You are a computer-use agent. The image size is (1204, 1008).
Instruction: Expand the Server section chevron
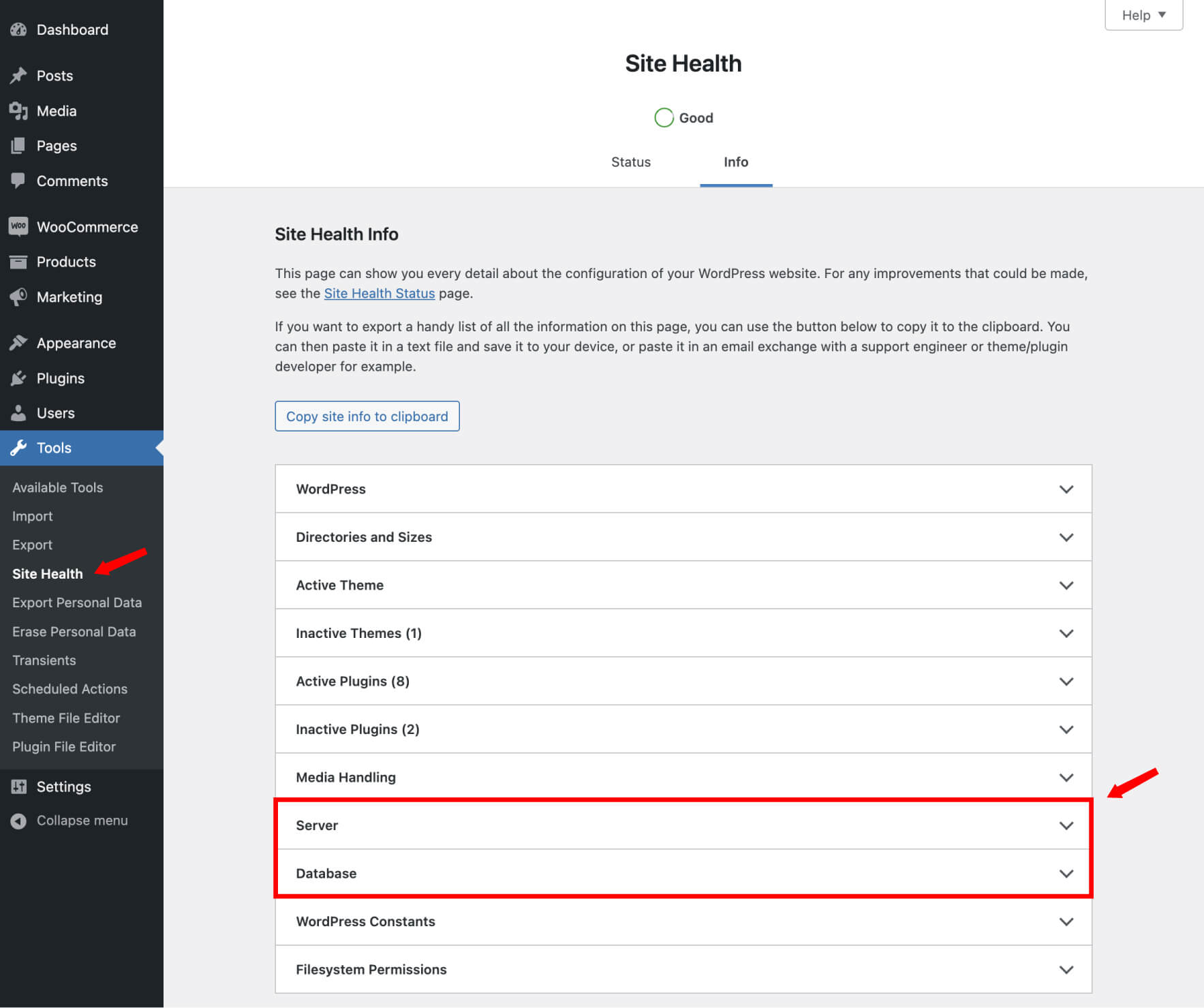[1066, 825]
